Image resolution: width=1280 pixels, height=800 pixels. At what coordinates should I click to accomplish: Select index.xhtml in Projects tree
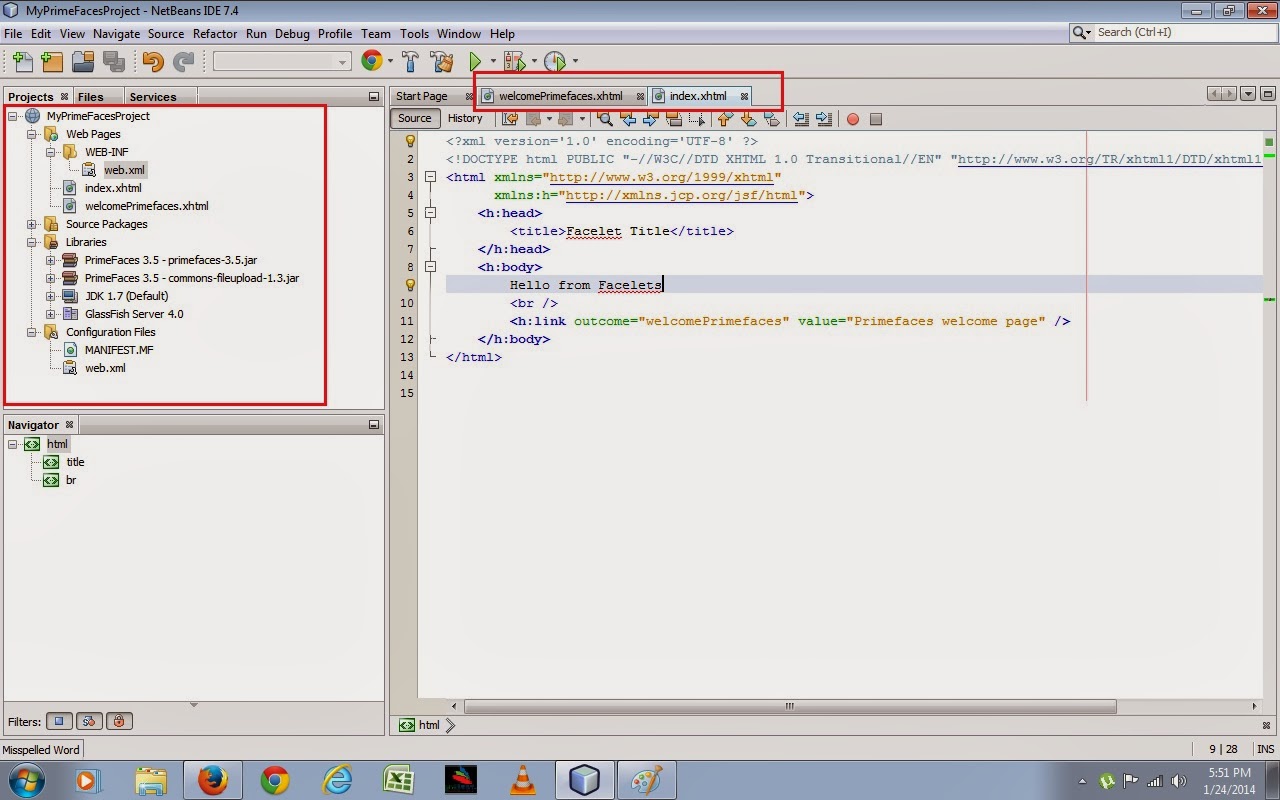[113, 188]
